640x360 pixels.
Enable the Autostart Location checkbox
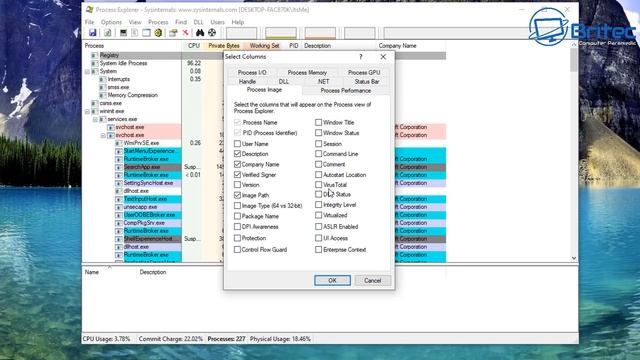pyautogui.click(x=318, y=174)
